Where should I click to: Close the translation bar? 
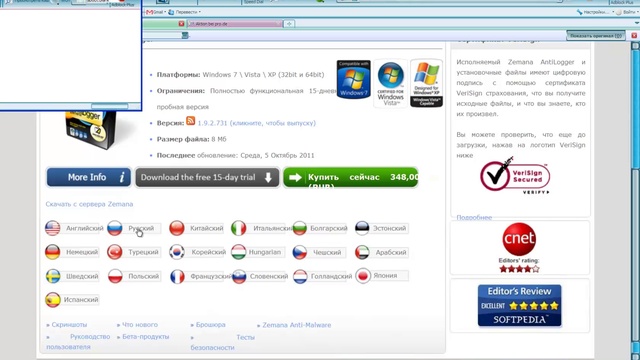coord(634,36)
